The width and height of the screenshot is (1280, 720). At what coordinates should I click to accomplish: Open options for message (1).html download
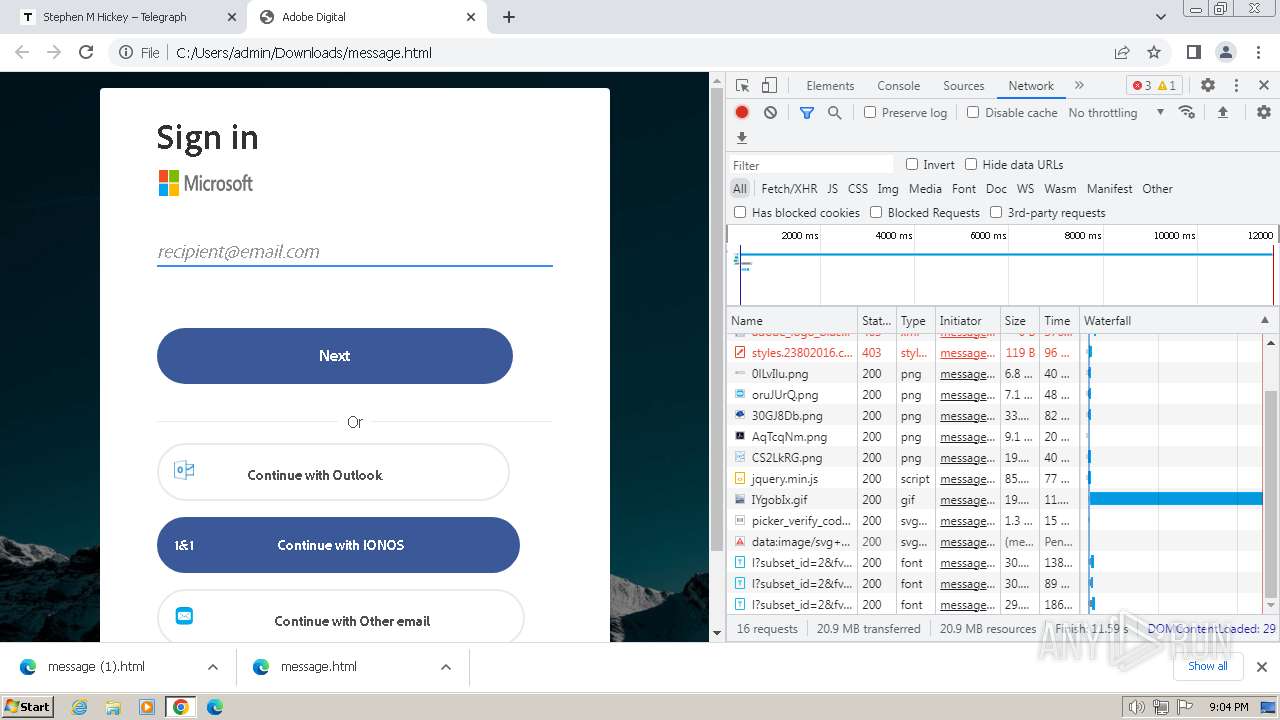pos(213,667)
